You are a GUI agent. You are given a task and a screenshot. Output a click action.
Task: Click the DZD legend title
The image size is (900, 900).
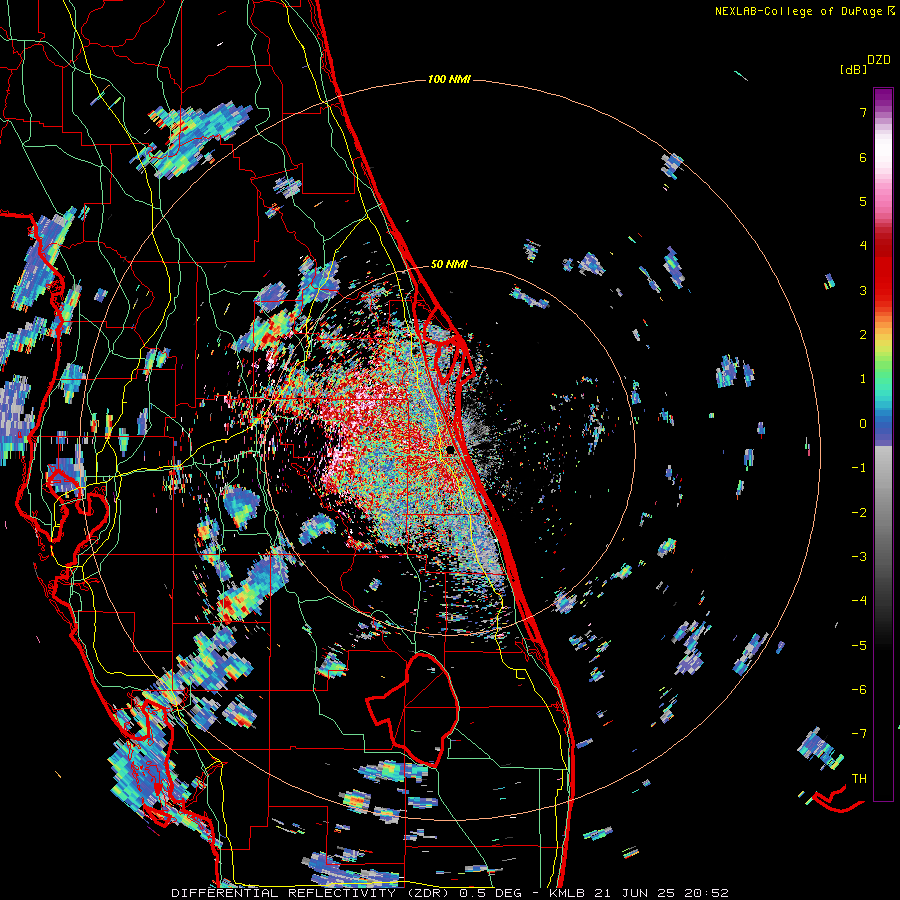[x=879, y=60]
